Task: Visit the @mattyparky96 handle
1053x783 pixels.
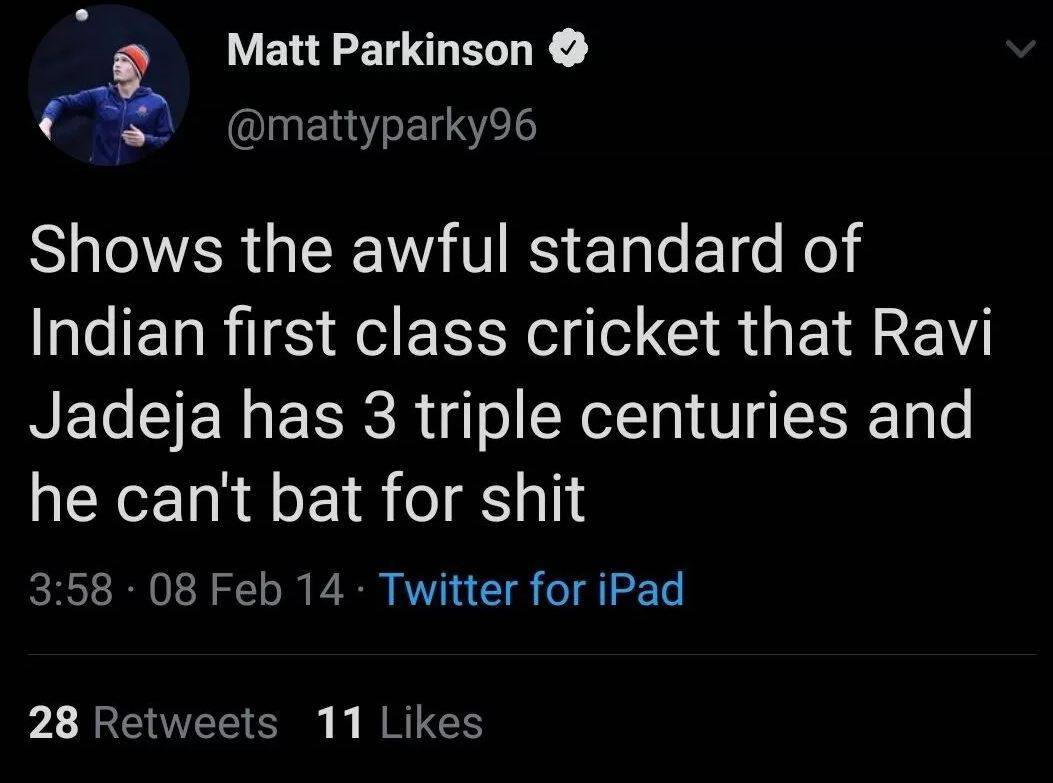Action: coord(383,126)
